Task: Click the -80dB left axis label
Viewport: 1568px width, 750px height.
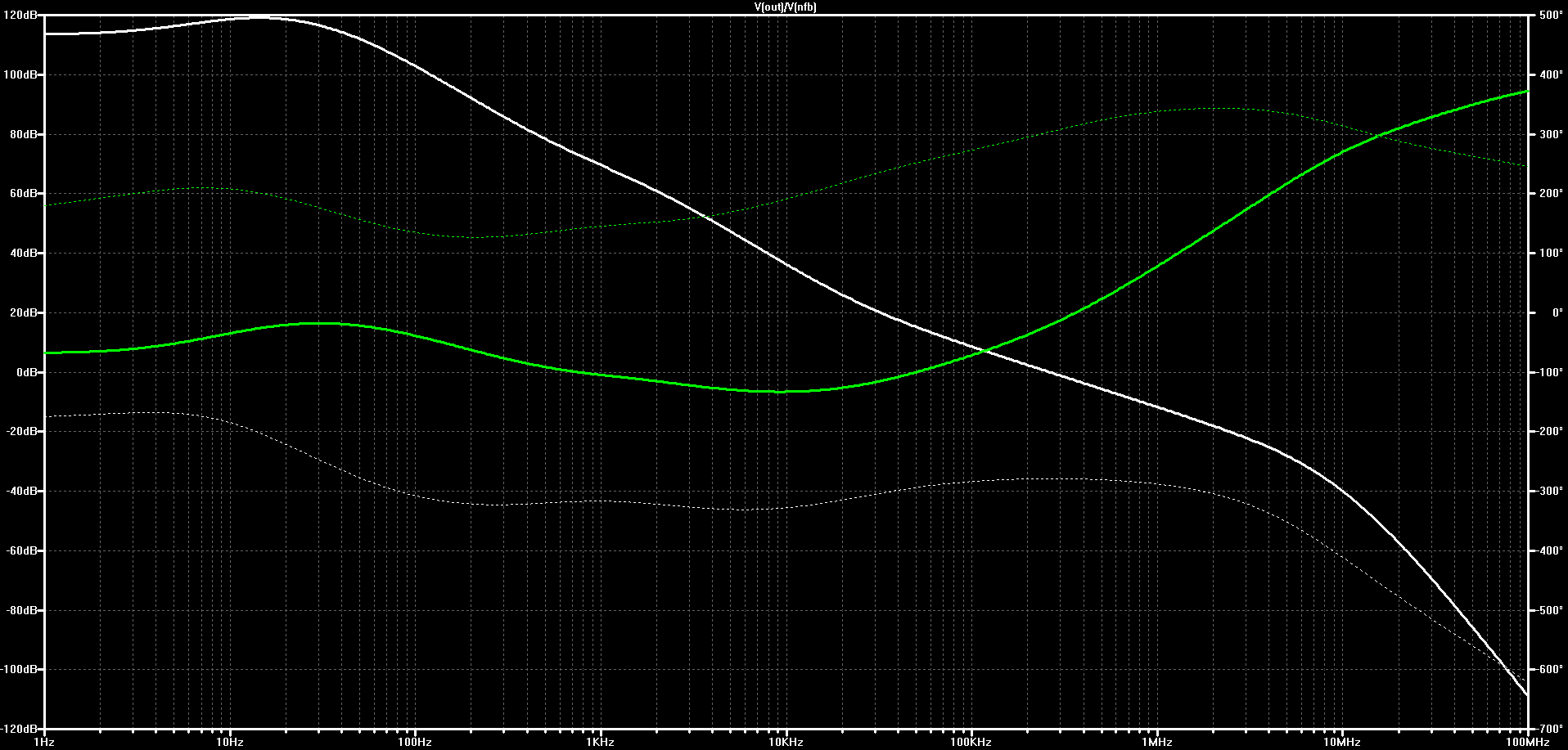Action: pyautogui.click(x=21, y=610)
